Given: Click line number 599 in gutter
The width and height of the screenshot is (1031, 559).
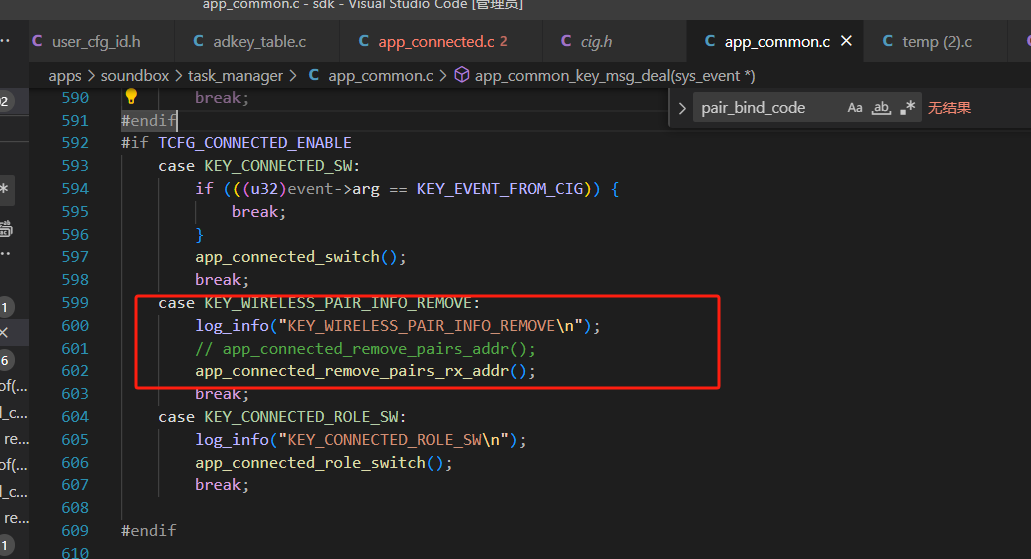Looking at the screenshot, I should [75, 303].
